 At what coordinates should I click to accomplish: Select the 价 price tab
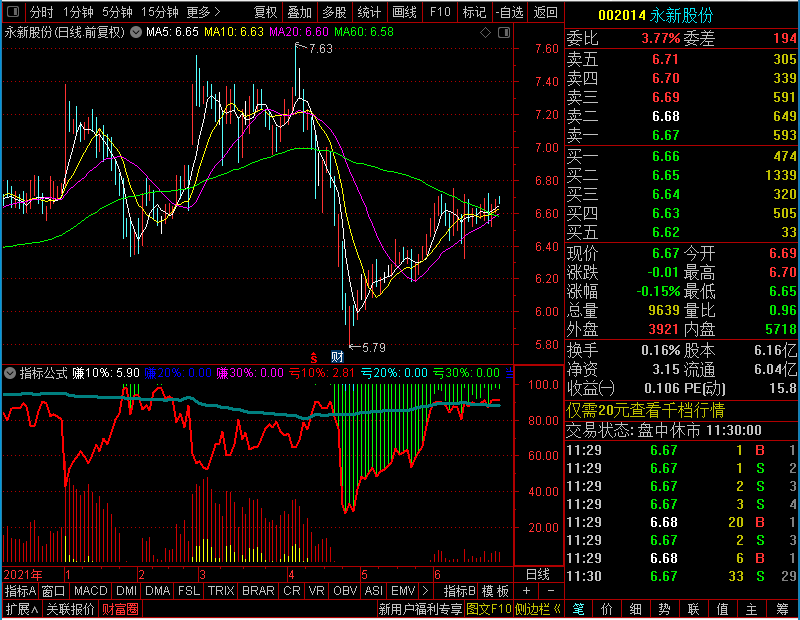607,609
